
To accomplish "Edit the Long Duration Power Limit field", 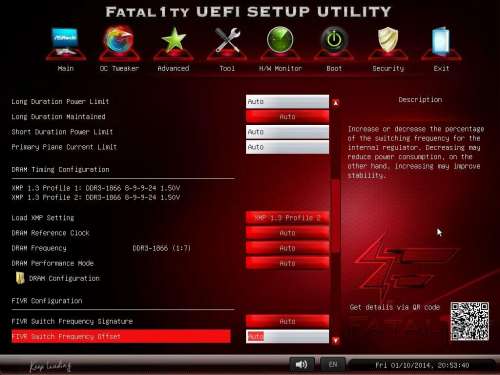I will (x=287, y=101).
